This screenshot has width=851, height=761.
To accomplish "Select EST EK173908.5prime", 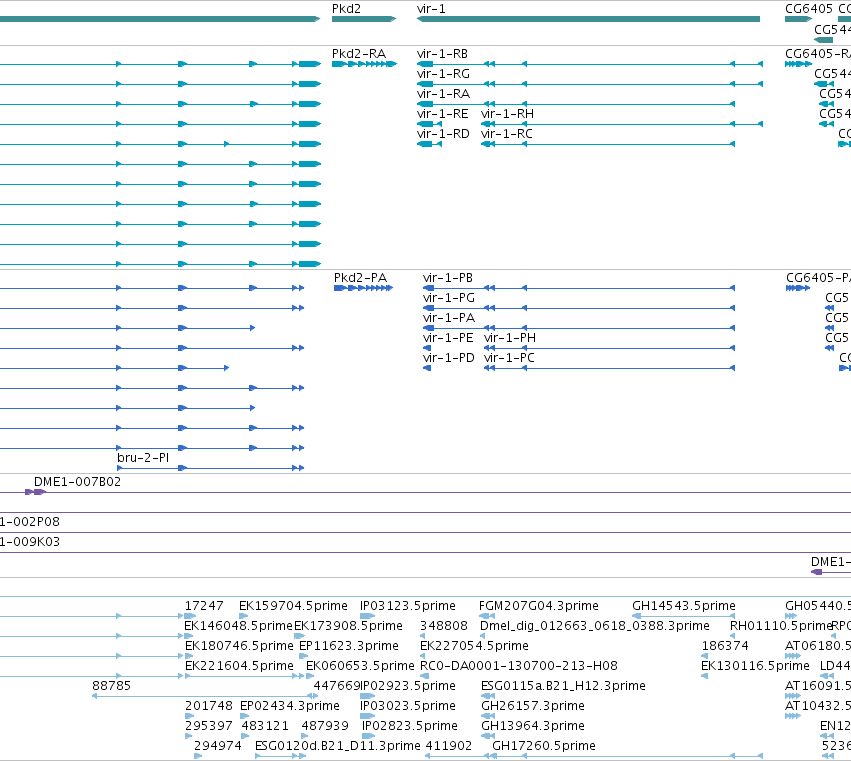I will point(348,626).
